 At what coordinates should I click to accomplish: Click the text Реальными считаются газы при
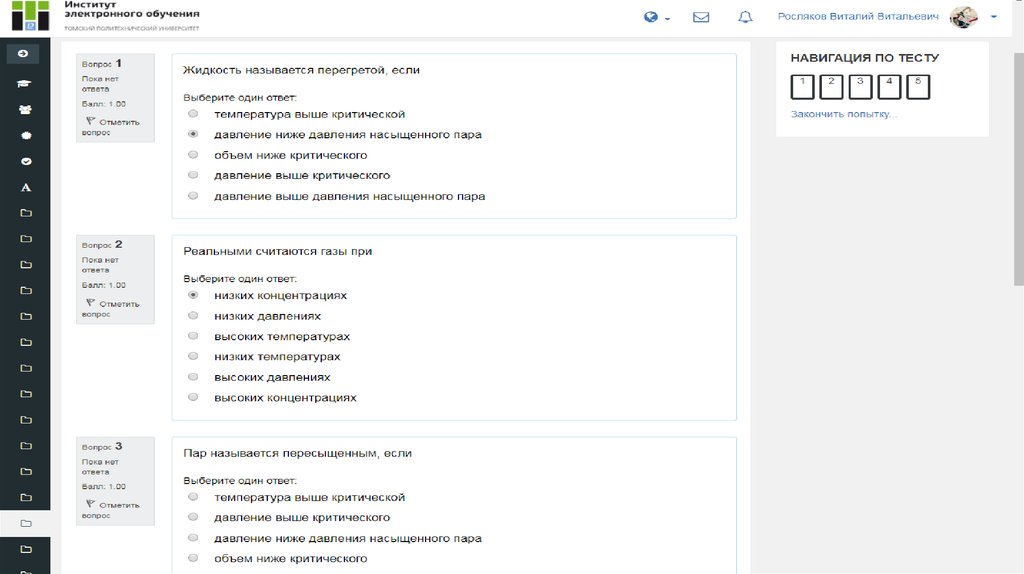pyautogui.click(x=278, y=251)
